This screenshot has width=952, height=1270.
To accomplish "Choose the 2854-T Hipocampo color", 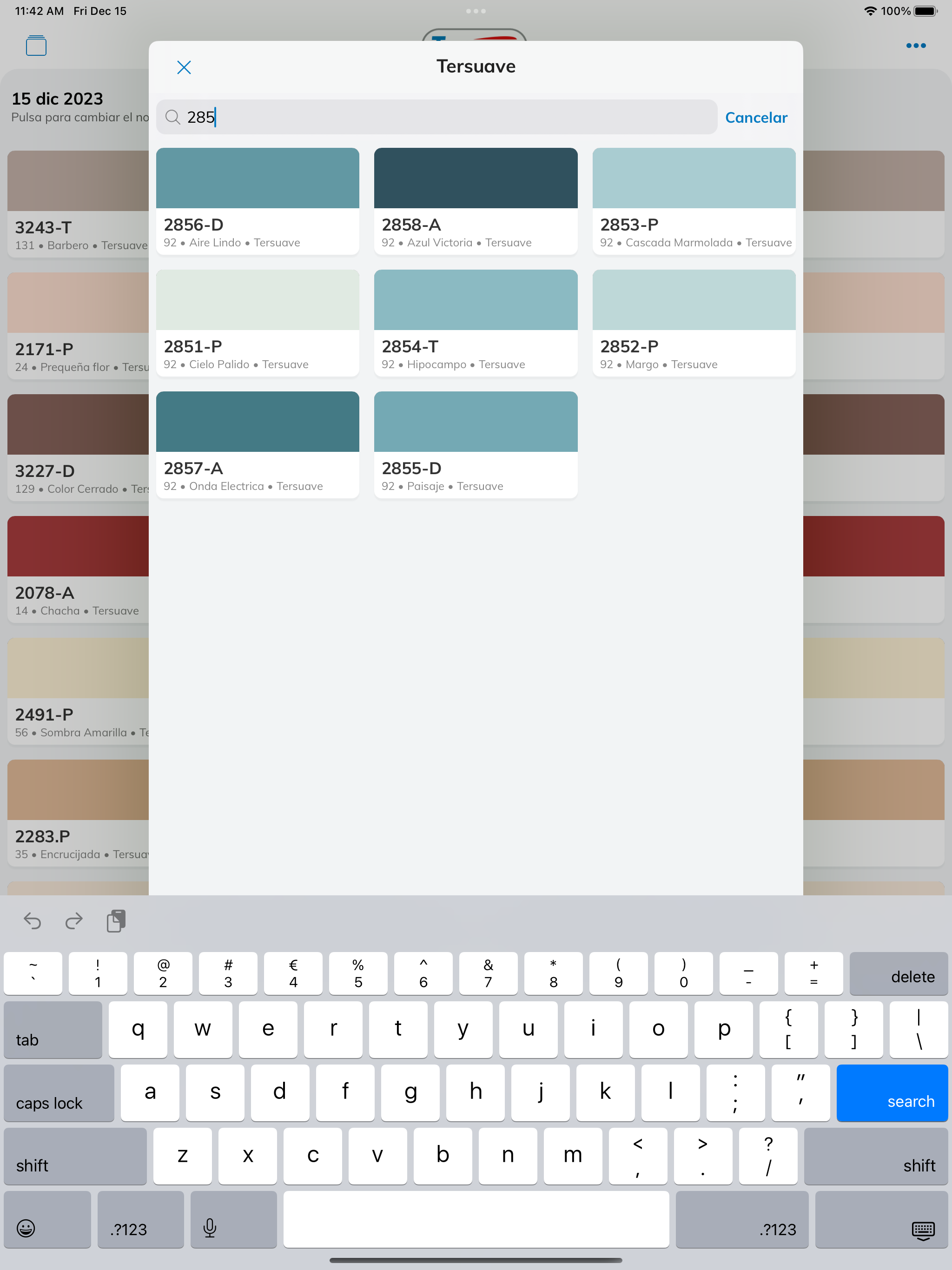I will pyautogui.click(x=476, y=323).
